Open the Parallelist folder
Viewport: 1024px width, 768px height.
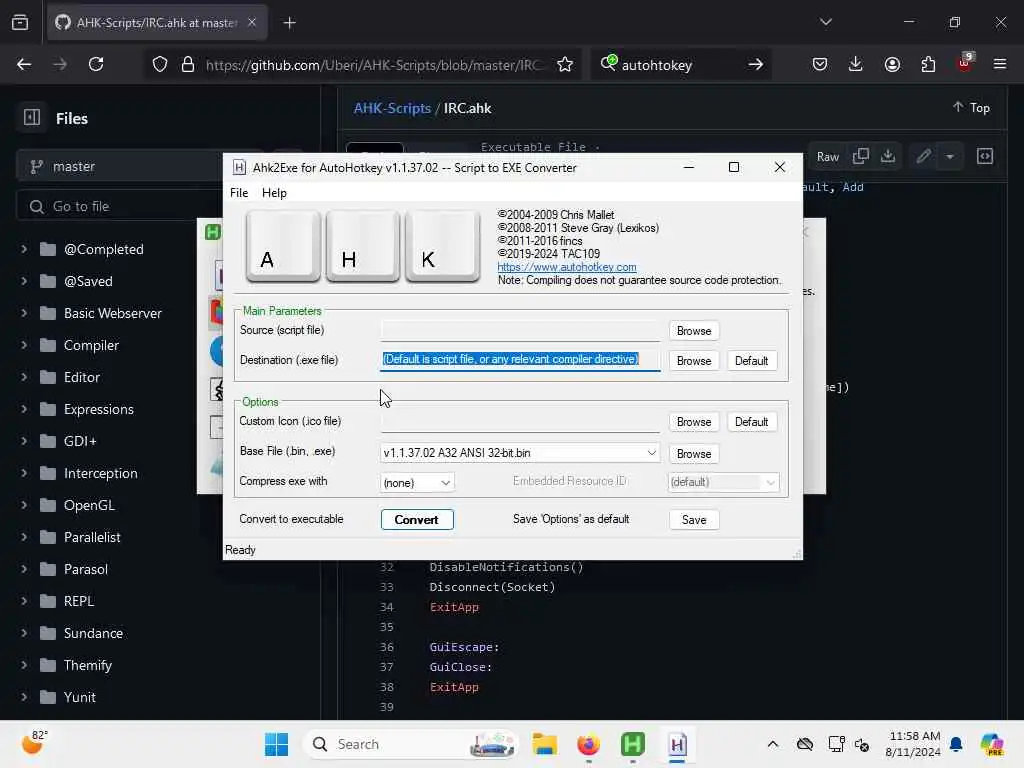(x=92, y=537)
